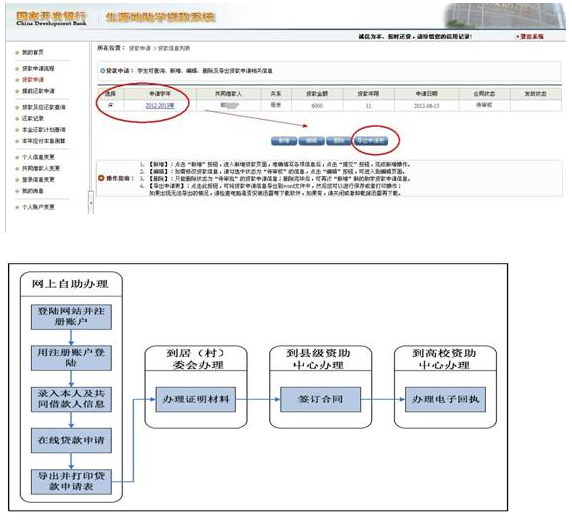Click the 删除 button
572x524 pixels.
pyautogui.click(x=339, y=141)
